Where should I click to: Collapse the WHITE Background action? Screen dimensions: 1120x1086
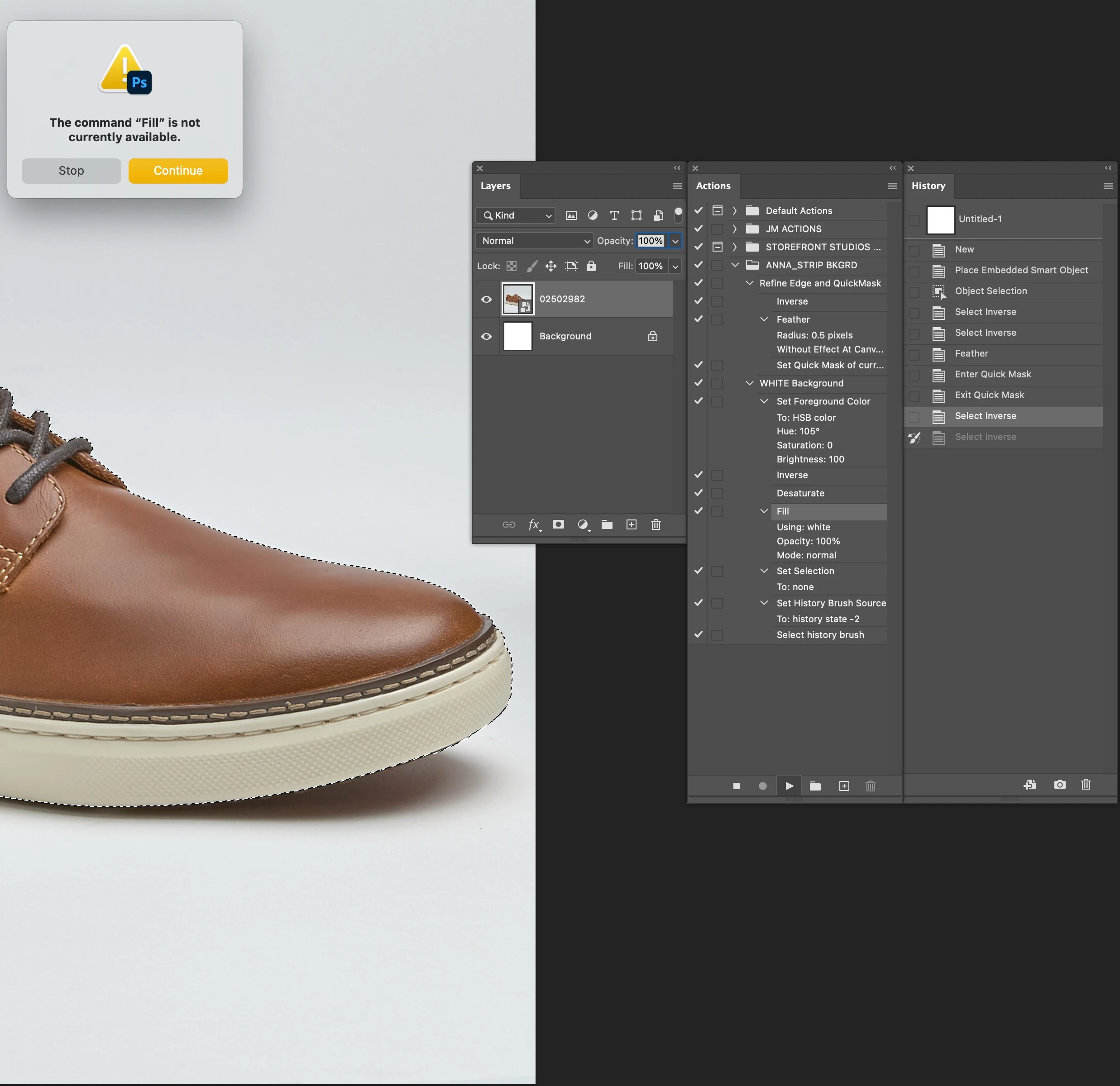(750, 383)
